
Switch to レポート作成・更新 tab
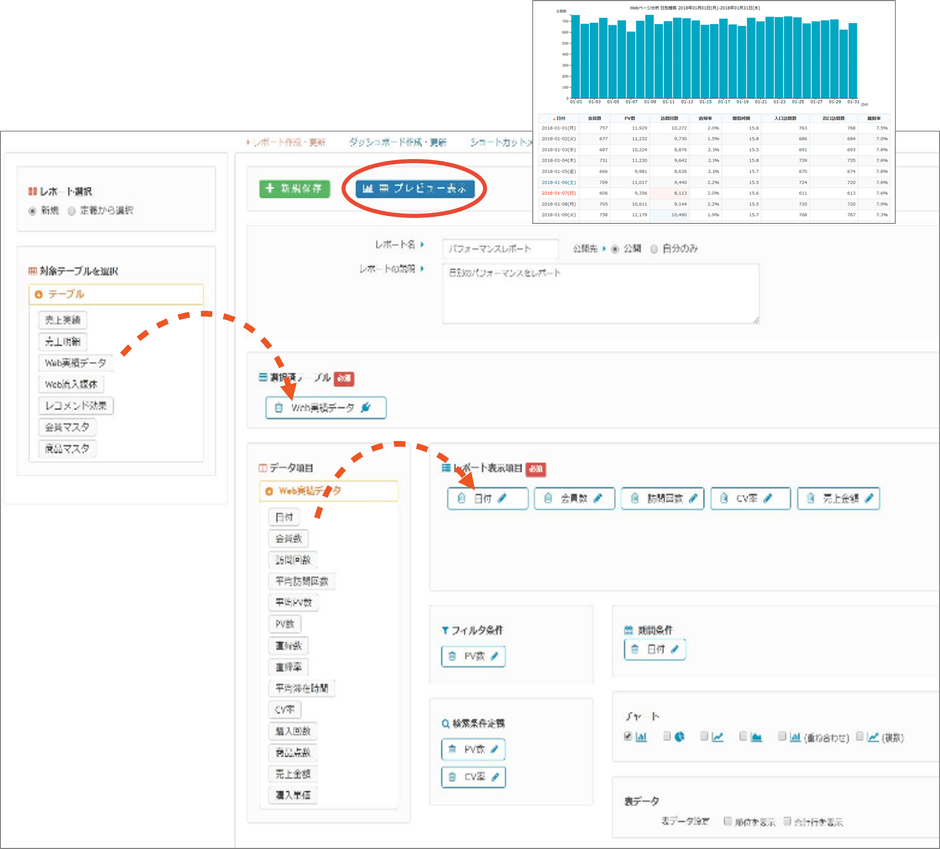tap(287, 143)
